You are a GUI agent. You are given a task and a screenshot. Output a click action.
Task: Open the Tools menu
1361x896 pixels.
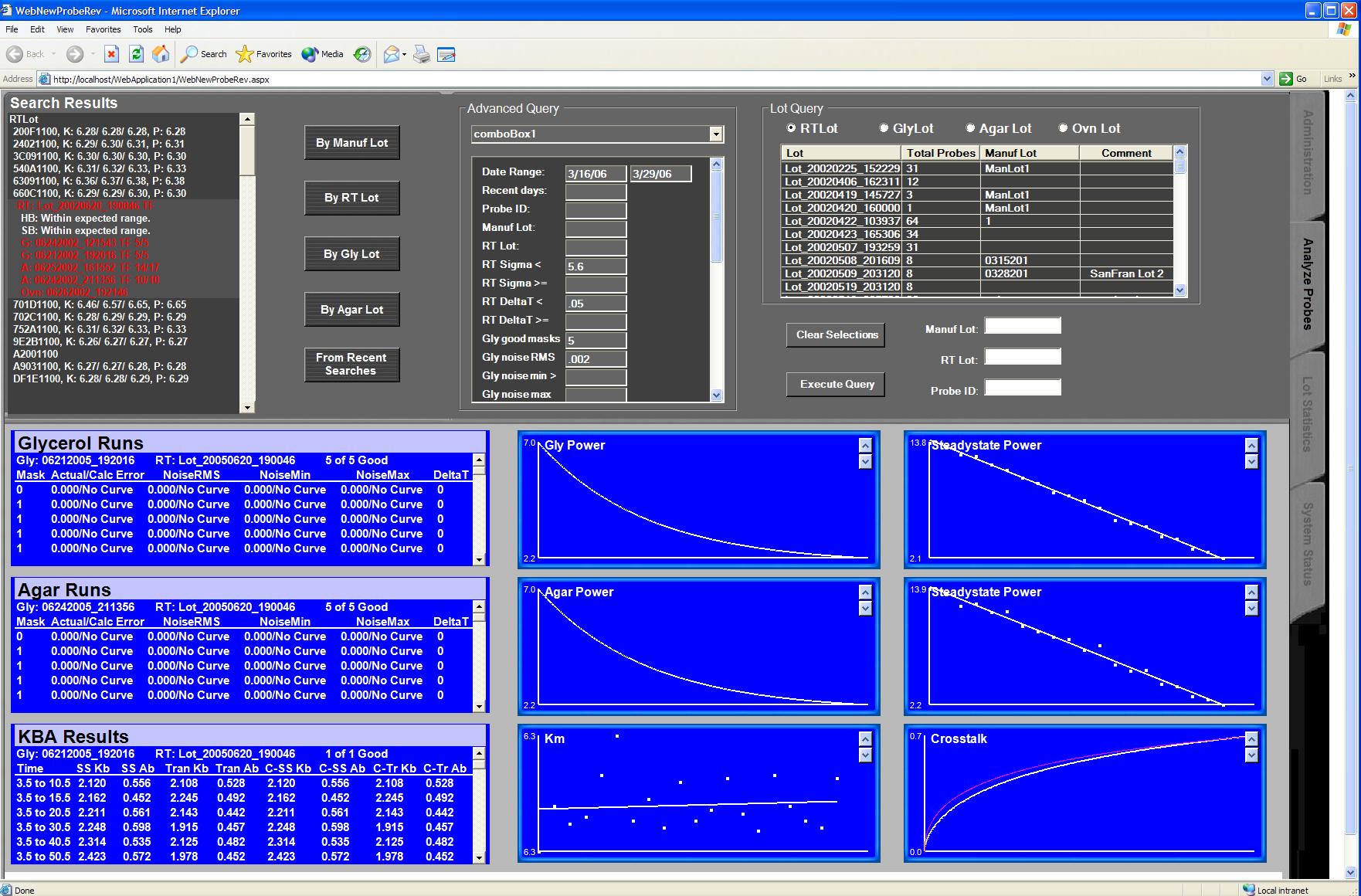coord(143,29)
